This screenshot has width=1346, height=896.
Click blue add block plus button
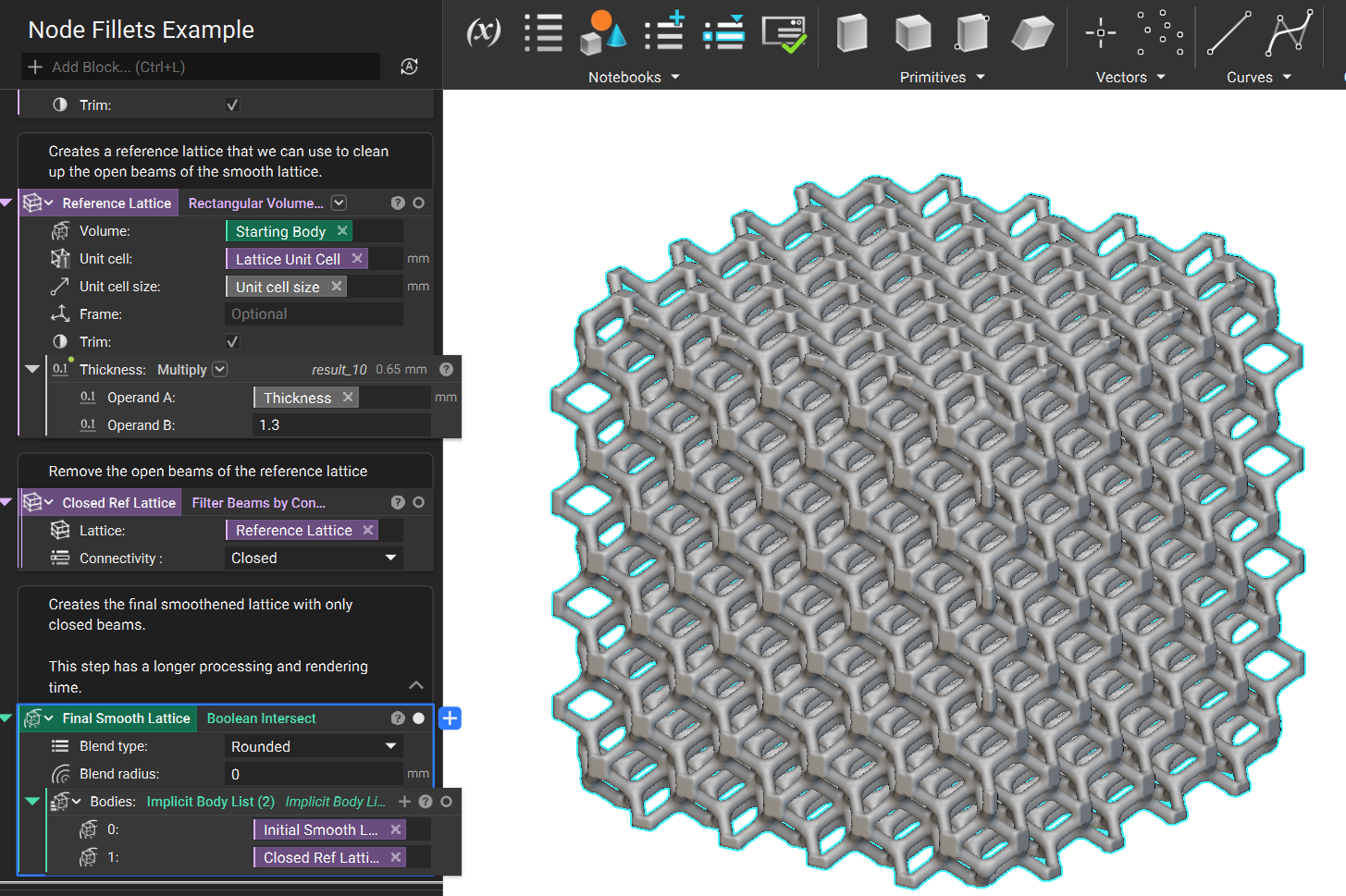(450, 718)
